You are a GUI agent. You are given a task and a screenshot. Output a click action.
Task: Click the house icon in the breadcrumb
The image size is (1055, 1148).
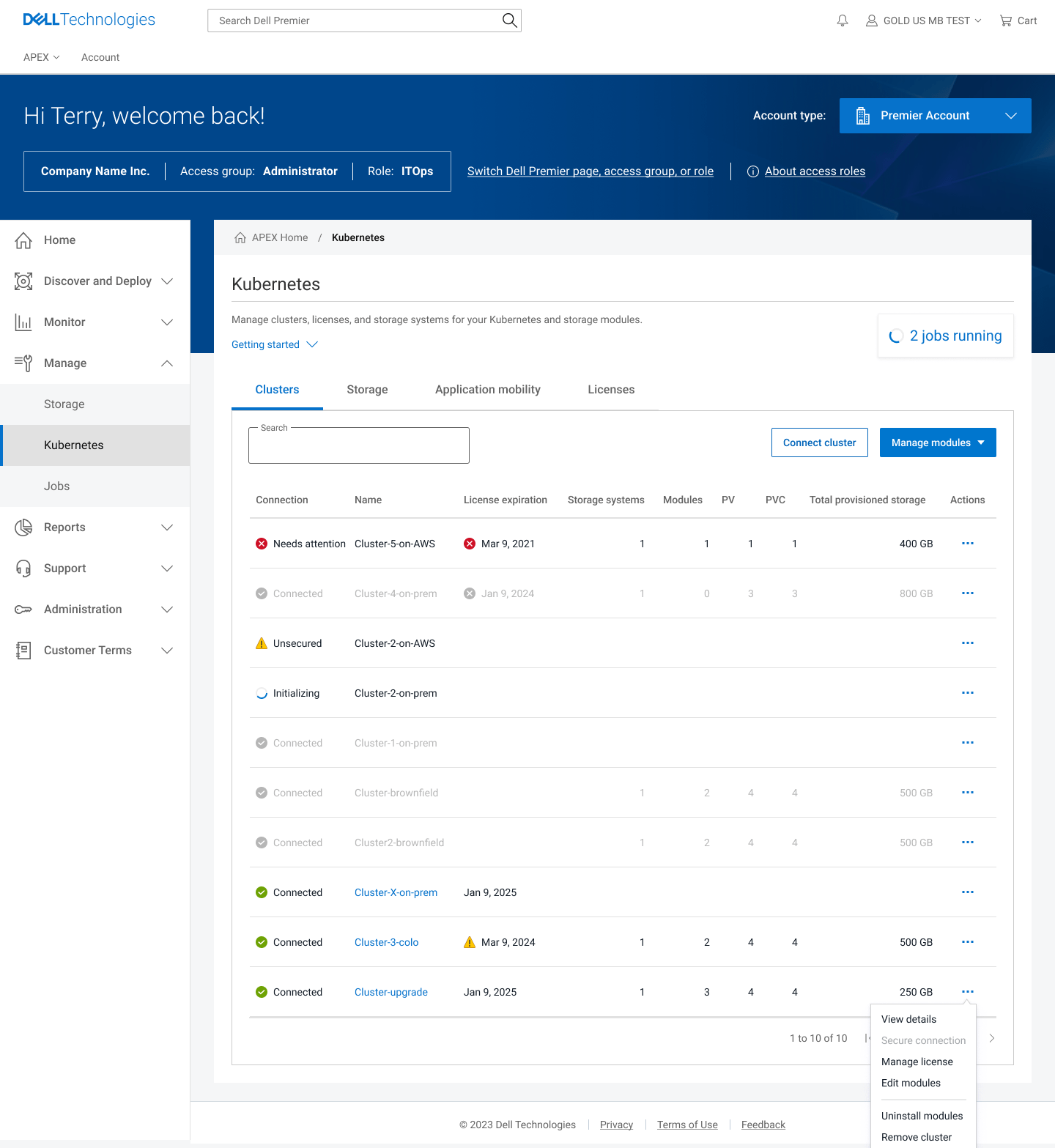point(240,237)
